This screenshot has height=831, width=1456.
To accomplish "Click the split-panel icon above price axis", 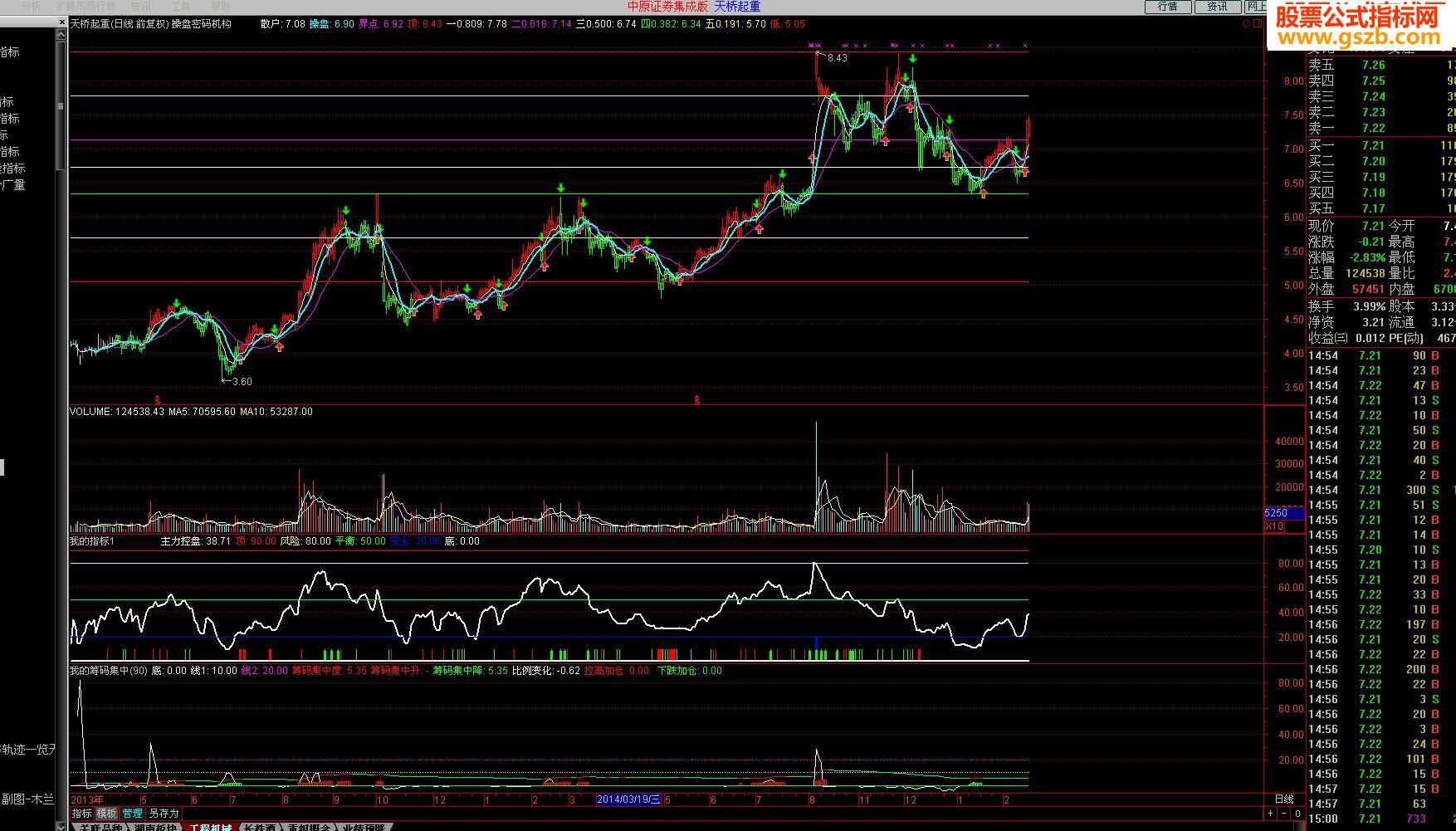I will pos(1258,23).
